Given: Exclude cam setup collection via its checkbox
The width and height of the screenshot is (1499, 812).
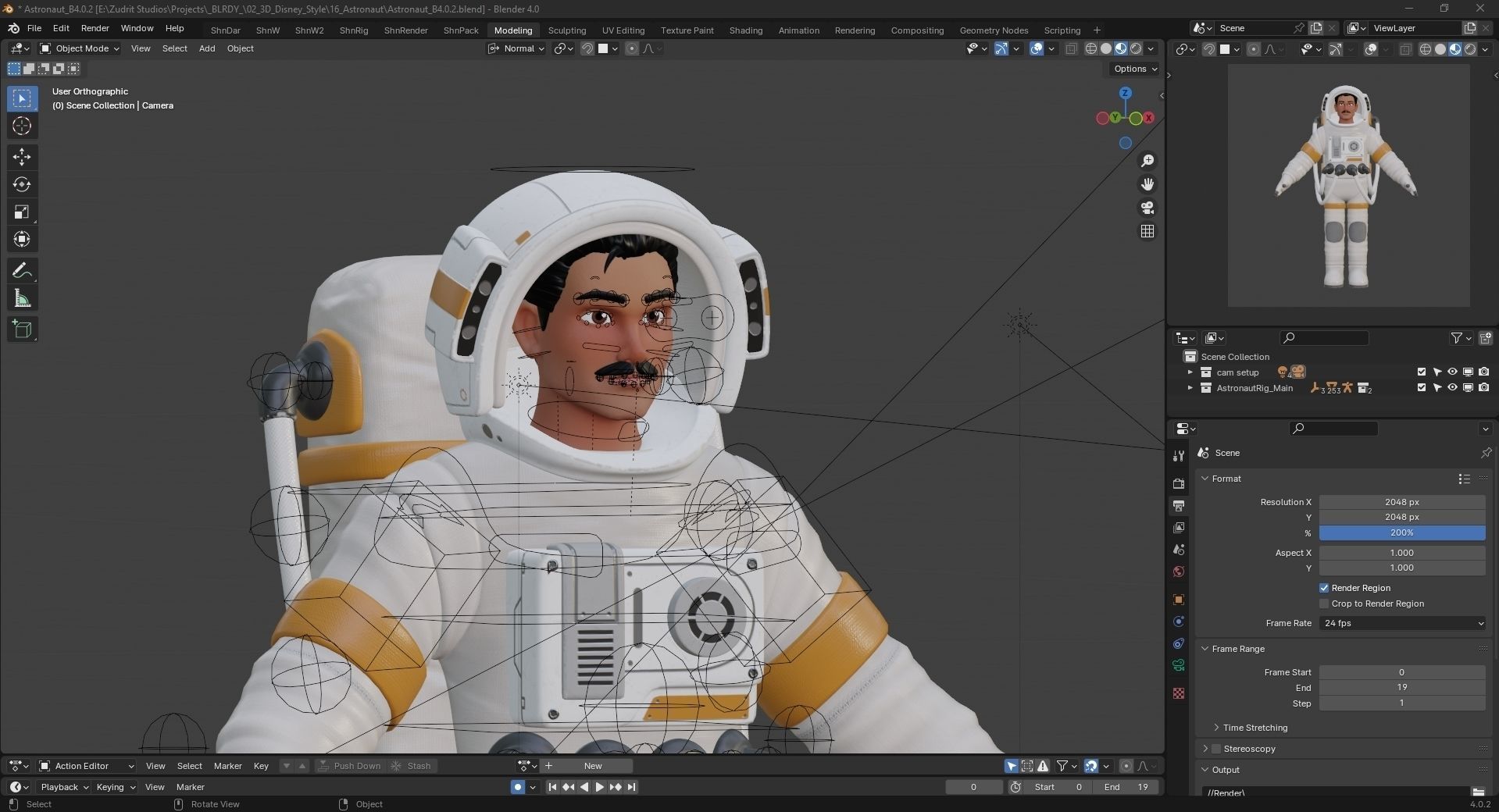Looking at the screenshot, I should tap(1422, 372).
